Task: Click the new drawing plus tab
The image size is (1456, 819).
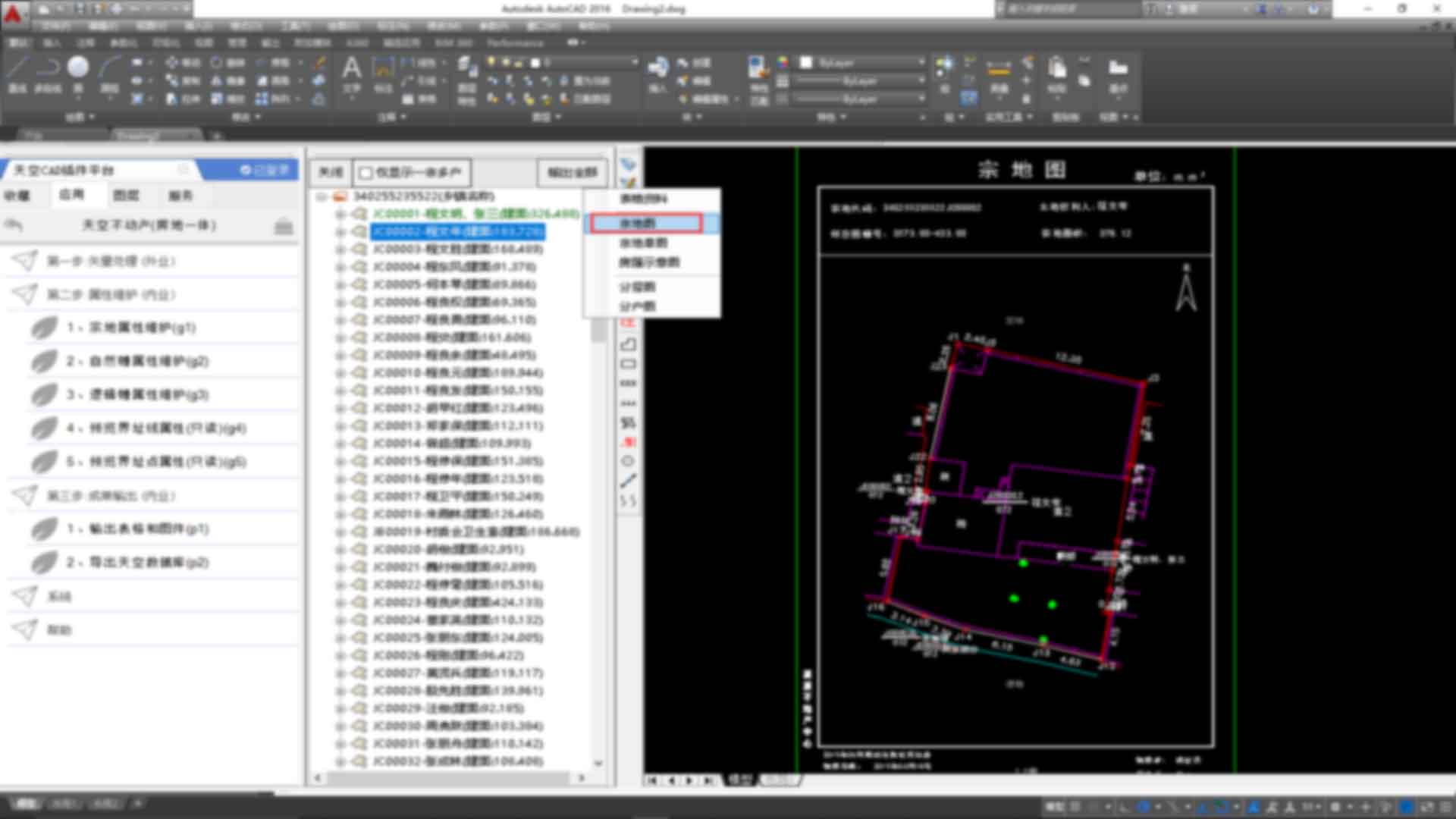Action: [216, 136]
